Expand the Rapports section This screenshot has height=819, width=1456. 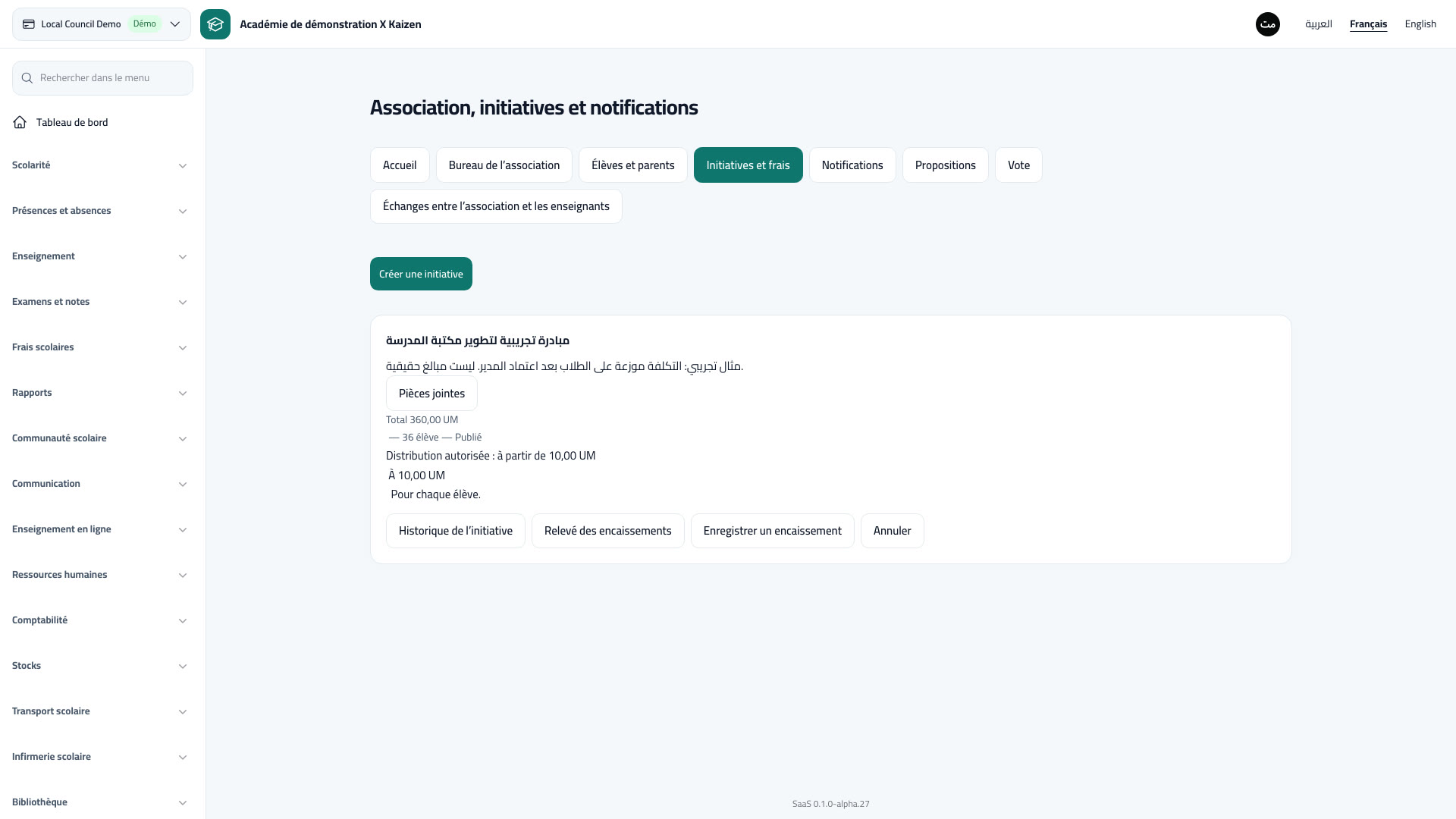99,393
